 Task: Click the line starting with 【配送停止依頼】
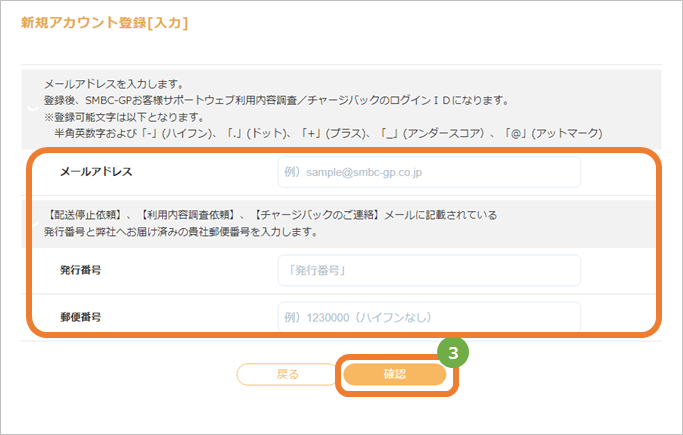[270, 215]
